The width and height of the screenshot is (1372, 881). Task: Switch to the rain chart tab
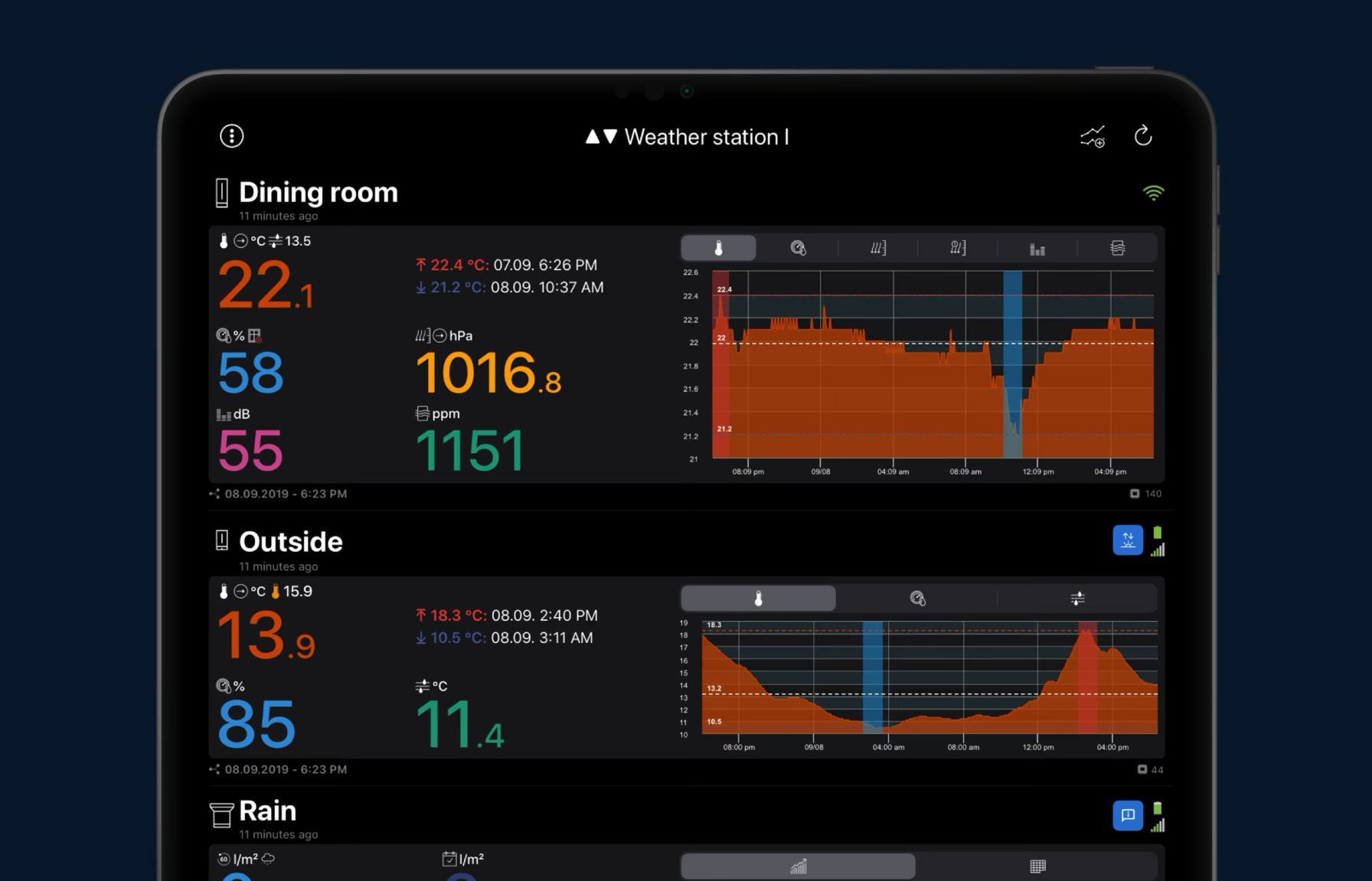pos(798,866)
